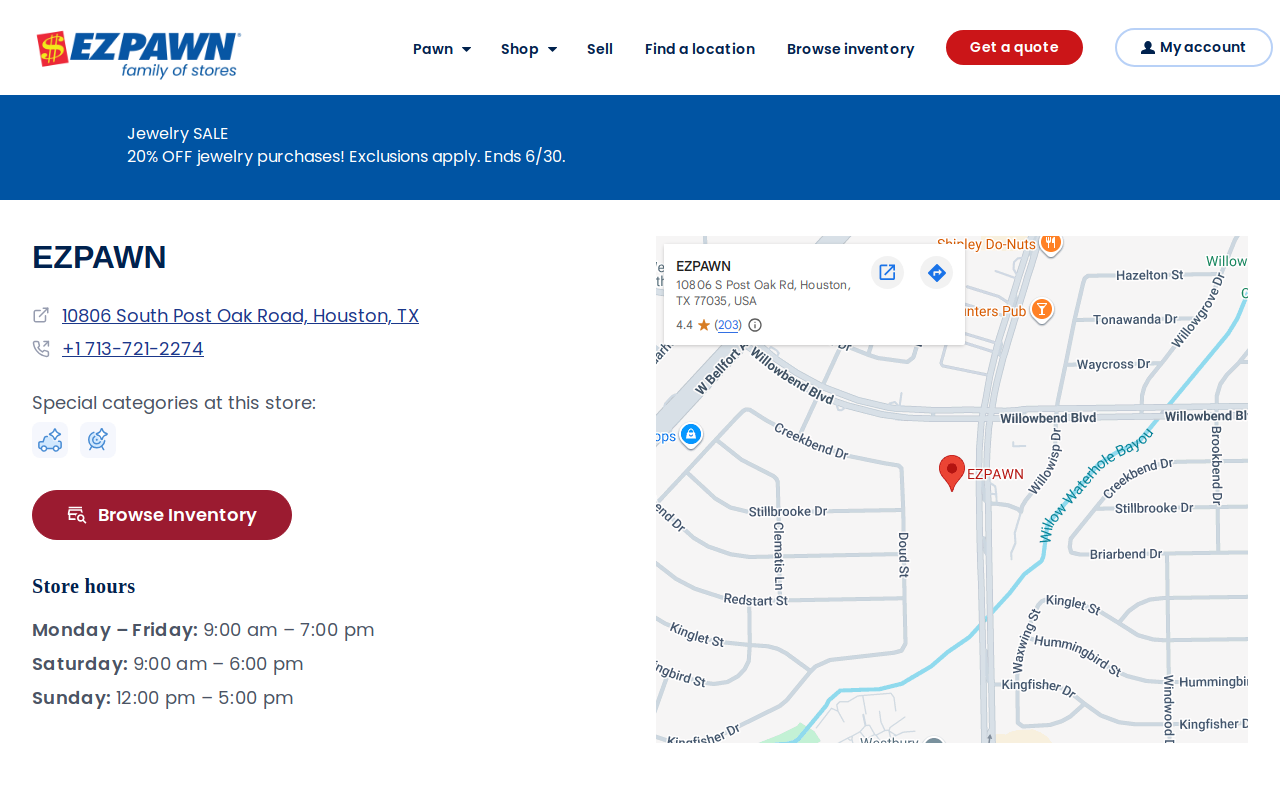Click the 10806 South Post Oak Road link

tap(240, 315)
